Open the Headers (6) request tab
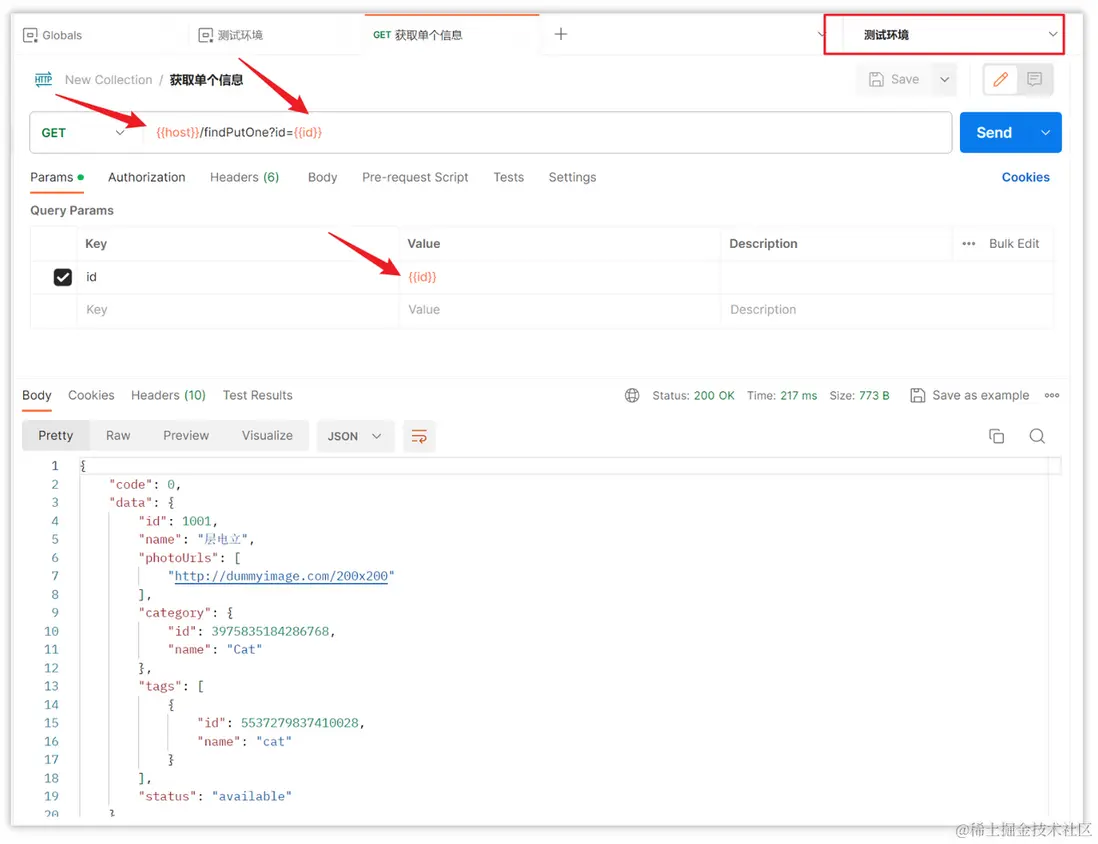 pos(244,177)
